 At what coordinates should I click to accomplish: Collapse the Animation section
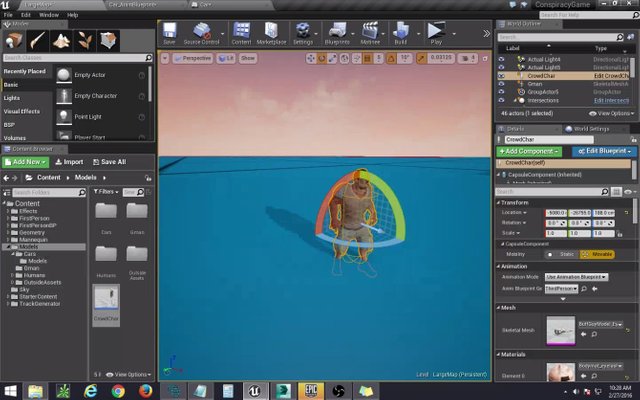[x=499, y=266]
